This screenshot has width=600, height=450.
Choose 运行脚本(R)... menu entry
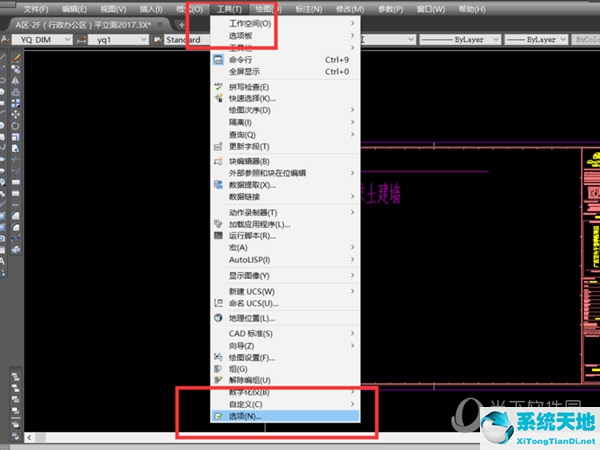coord(285,236)
